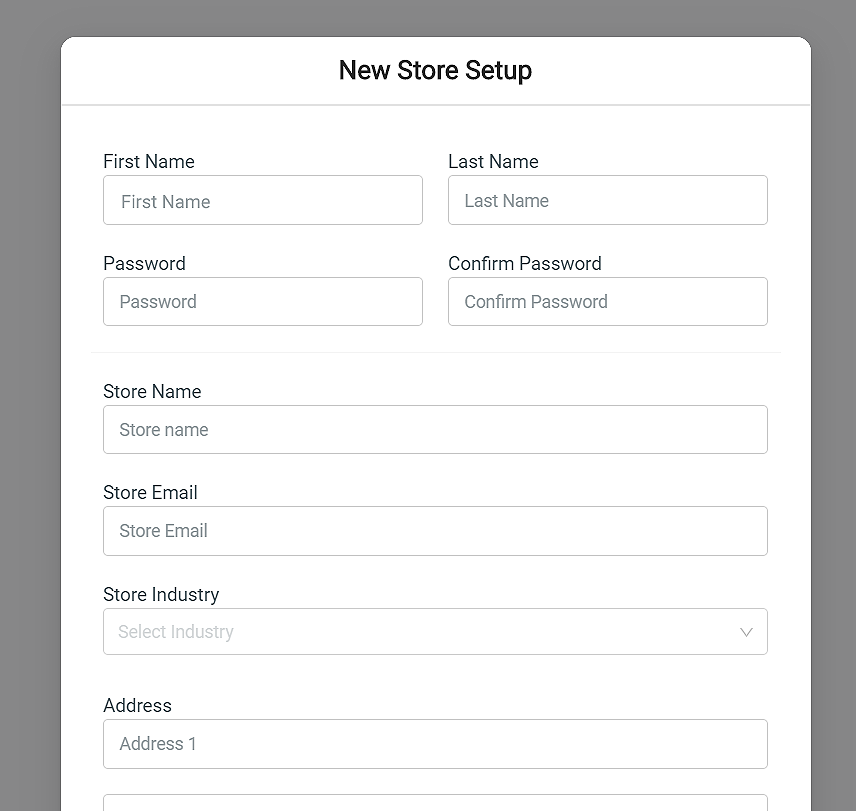
Task: Click the down chevron in the Store Industry field
Action: [x=746, y=632]
